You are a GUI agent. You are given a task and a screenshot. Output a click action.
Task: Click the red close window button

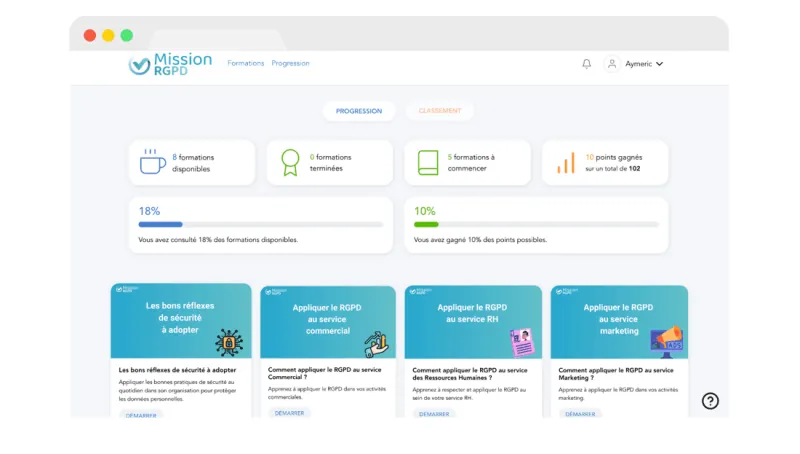click(x=90, y=35)
